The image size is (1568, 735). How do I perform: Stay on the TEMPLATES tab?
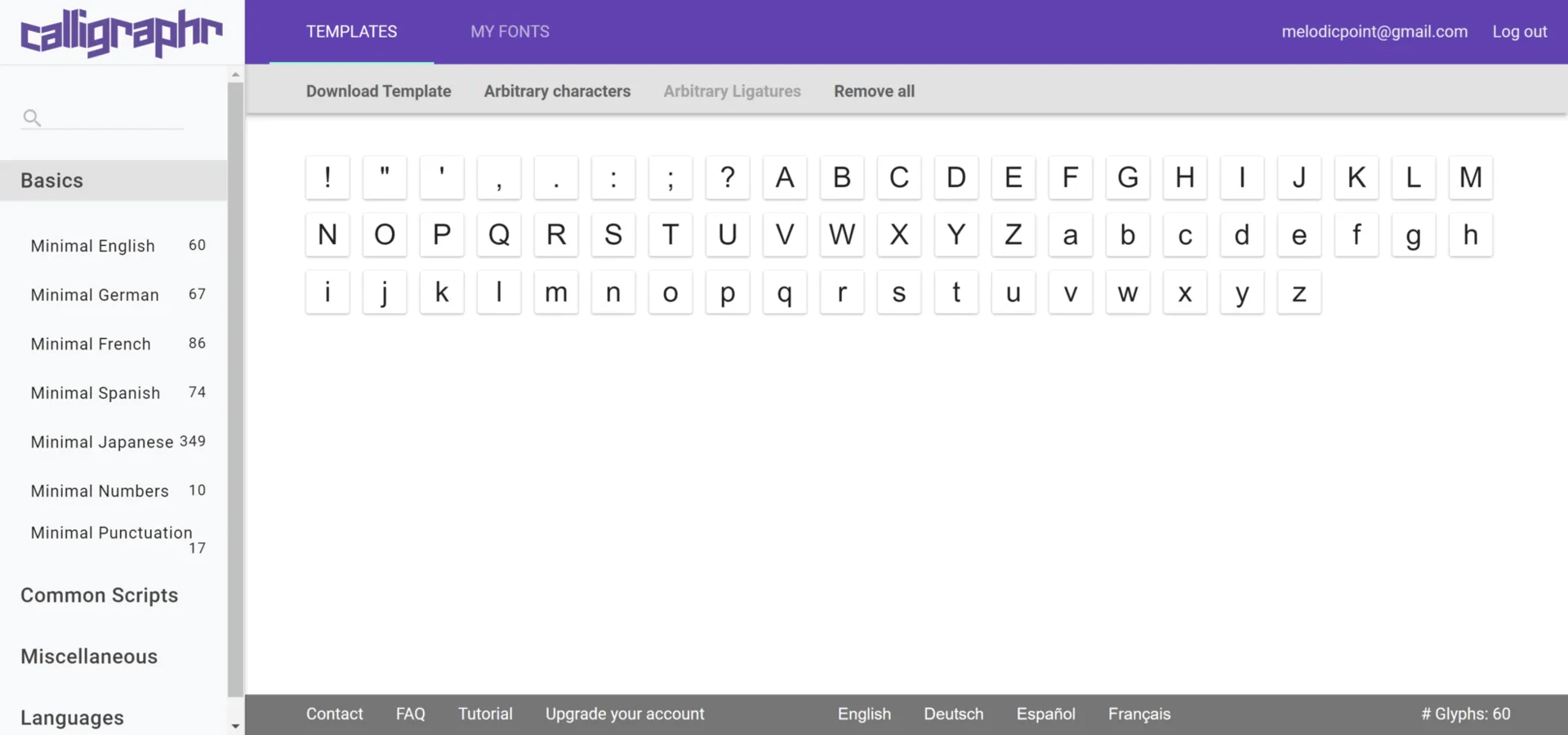pos(351,31)
